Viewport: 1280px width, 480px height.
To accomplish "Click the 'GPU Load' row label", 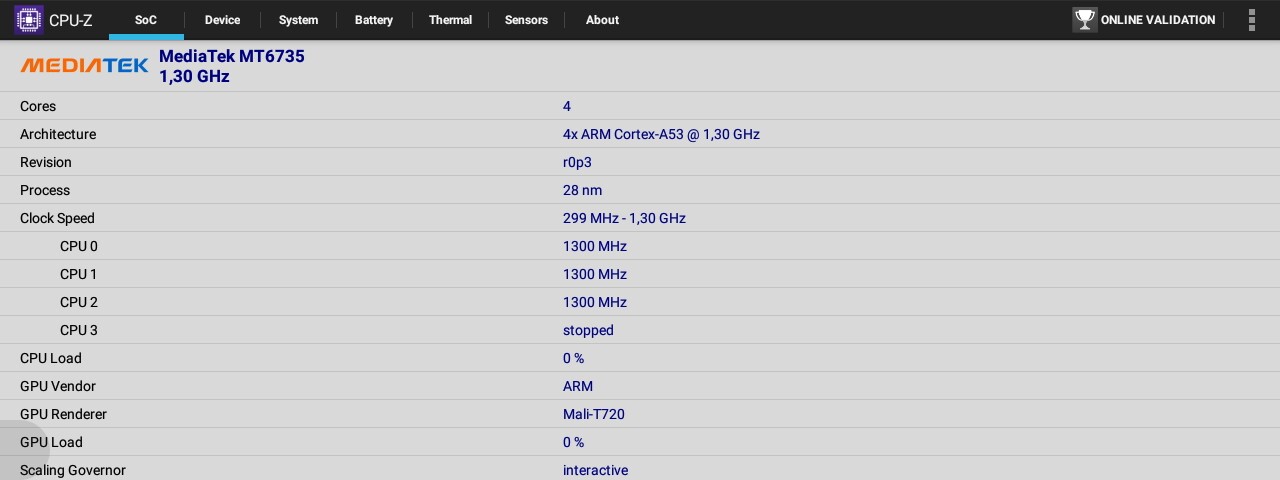I will pos(51,442).
